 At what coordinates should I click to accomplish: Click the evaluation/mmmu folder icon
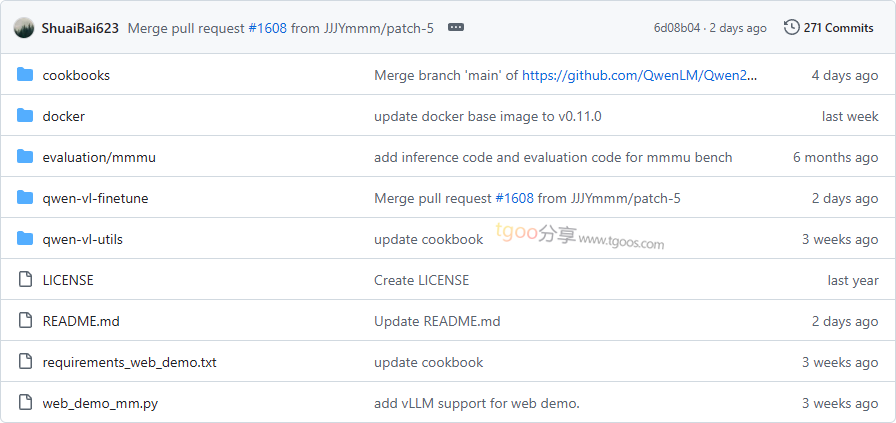[25, 157]
